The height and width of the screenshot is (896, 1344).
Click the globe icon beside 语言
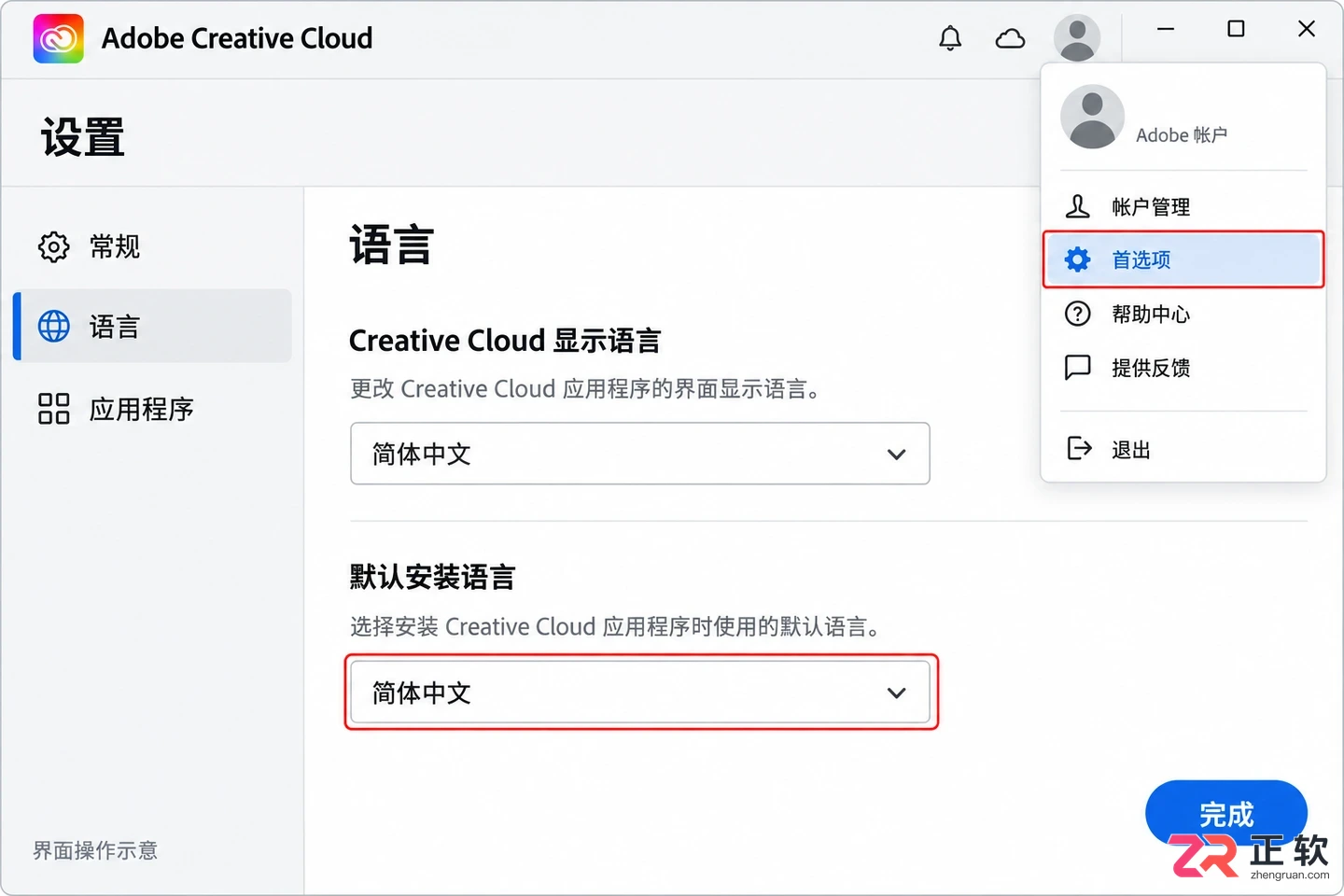pyautogui.click(x=53, y=327)
